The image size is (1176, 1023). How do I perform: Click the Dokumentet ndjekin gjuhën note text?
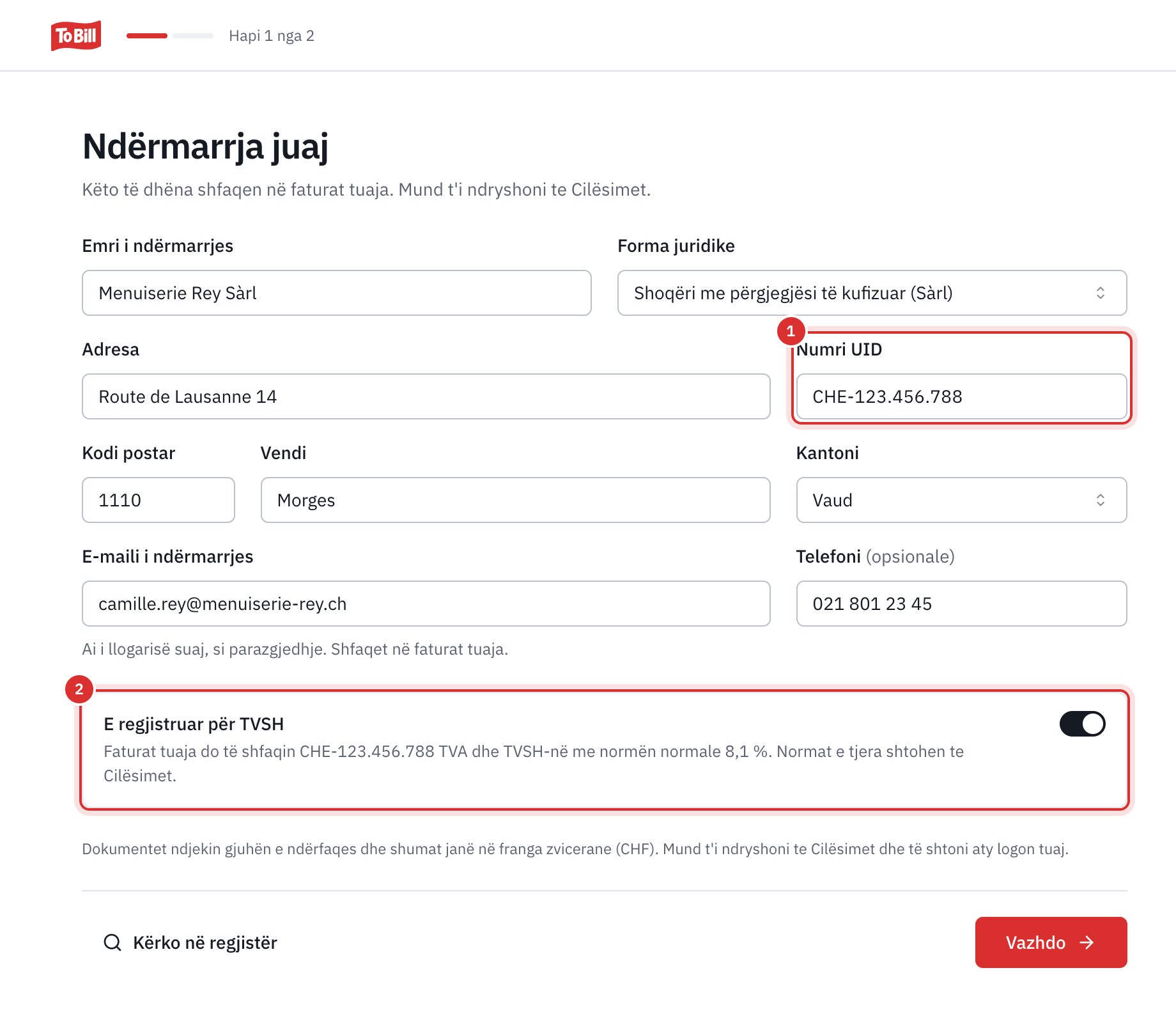coord(575,848)
